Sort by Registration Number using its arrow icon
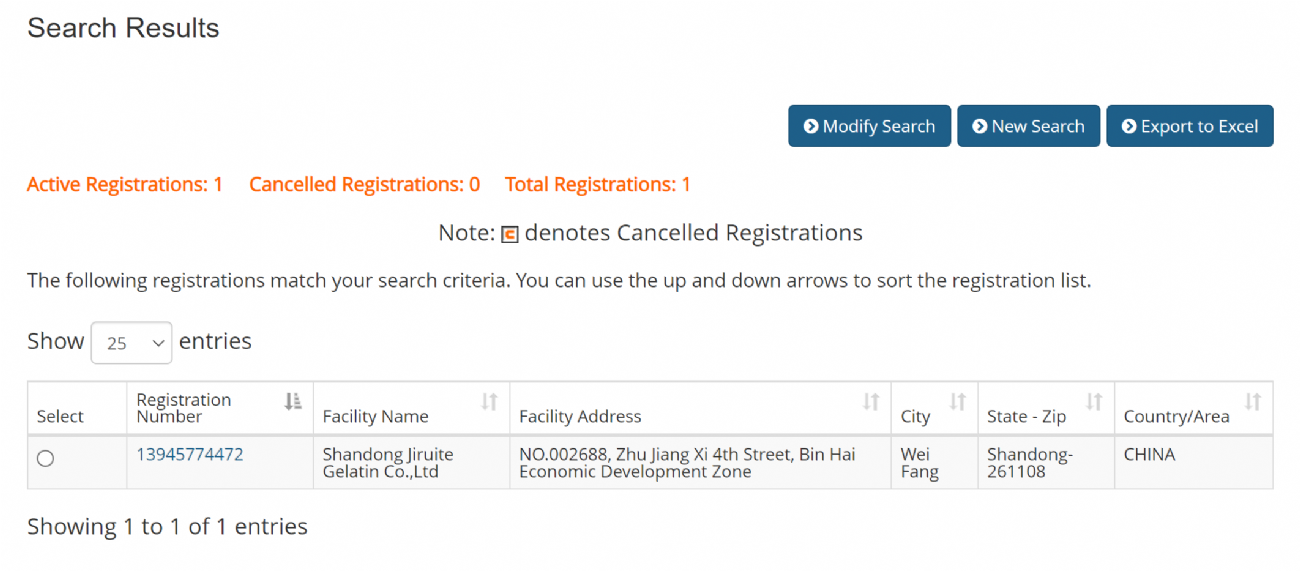This screenshot has width=1300, height=571. coord(293,401)
